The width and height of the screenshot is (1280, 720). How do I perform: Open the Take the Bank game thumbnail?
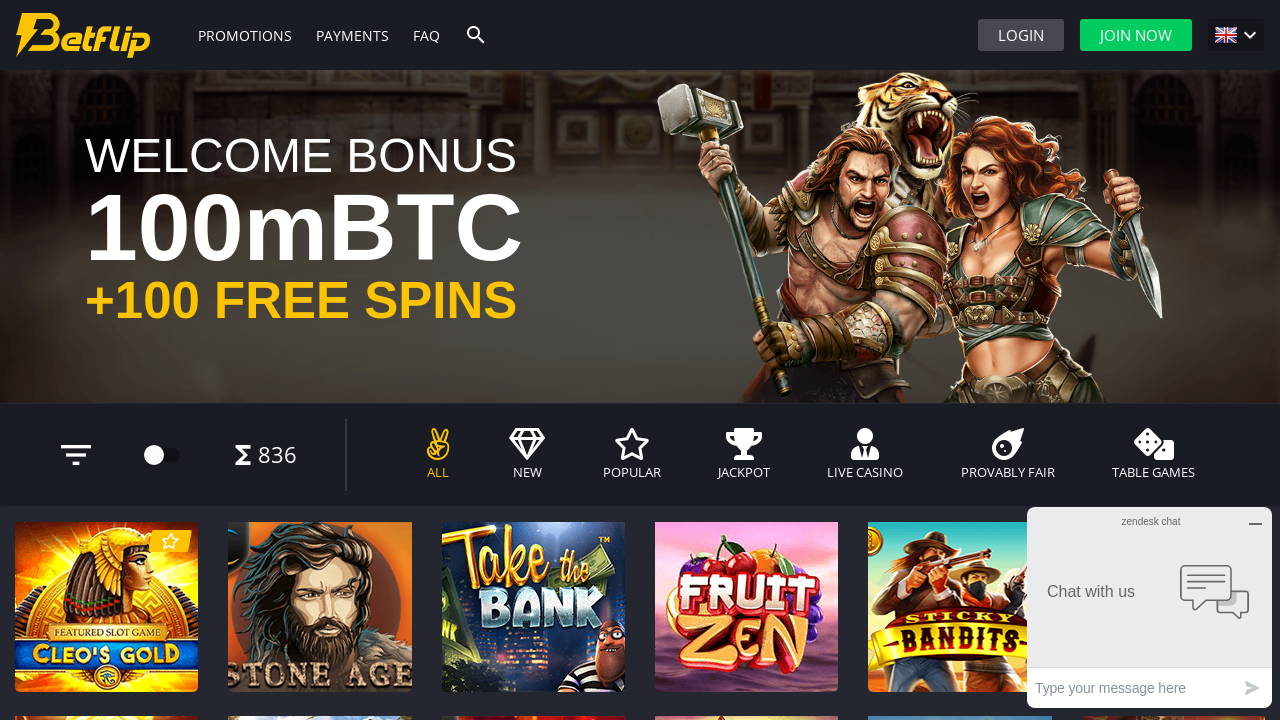533,607
